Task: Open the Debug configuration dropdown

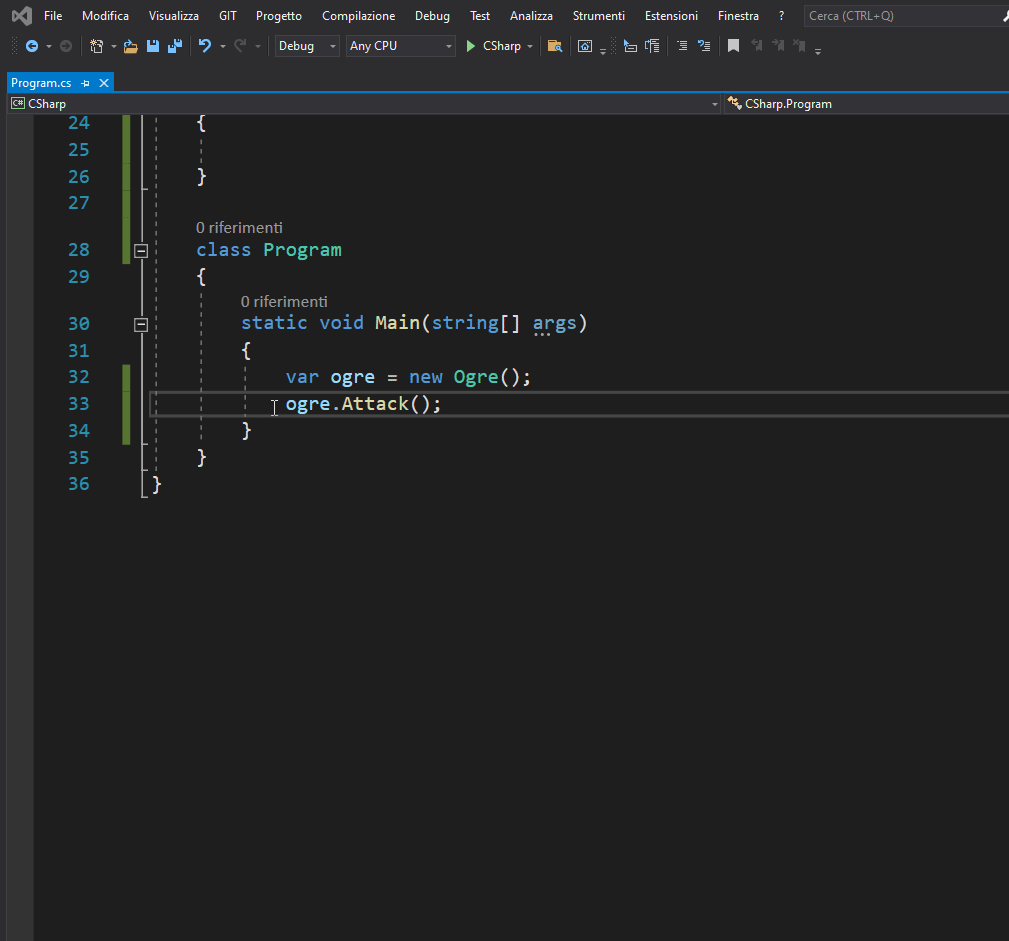Action: [306, 46]
